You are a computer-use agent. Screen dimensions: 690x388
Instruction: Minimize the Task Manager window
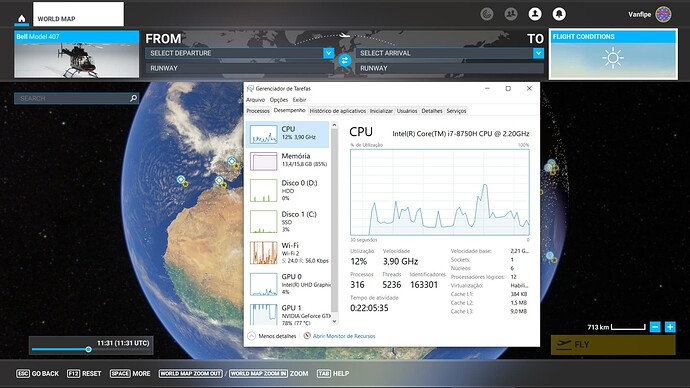[x=487, y=88]
